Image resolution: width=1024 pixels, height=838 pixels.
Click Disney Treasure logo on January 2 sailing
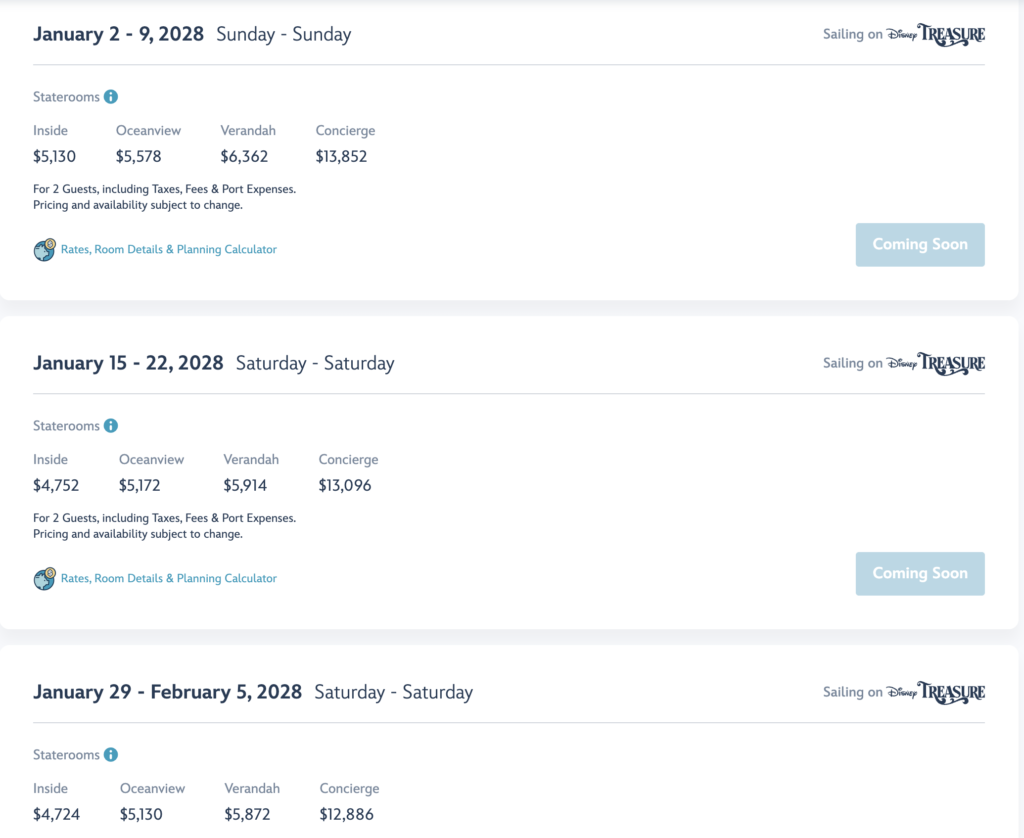[x=936, y=35]
